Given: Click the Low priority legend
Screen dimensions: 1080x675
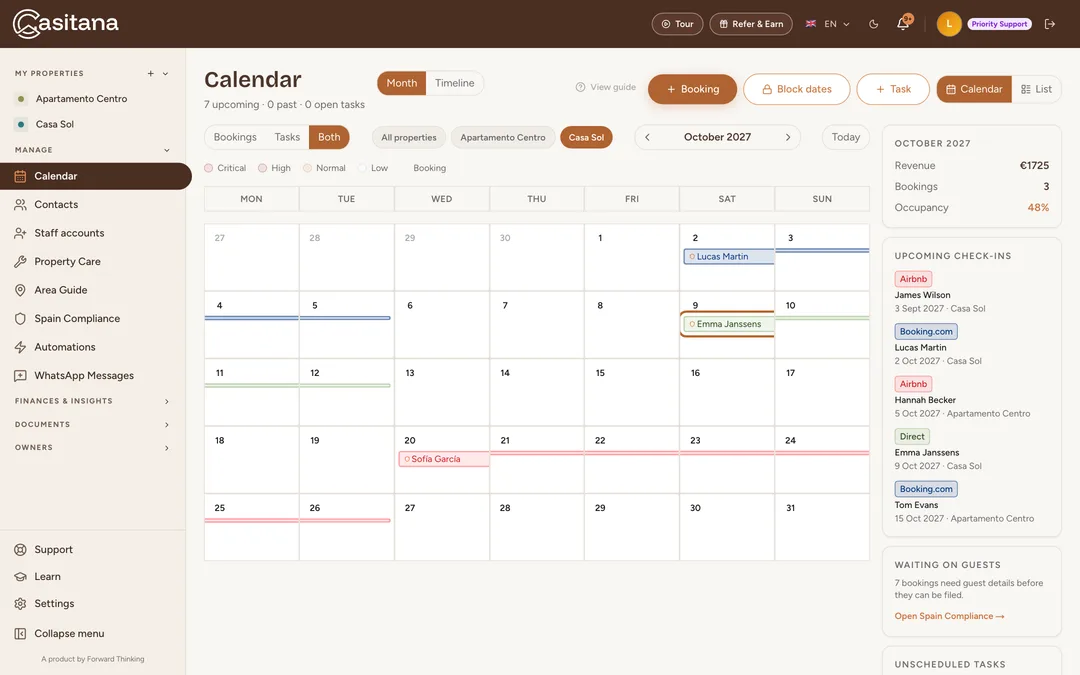Looking at the screenshot, I should tap(373, 168).
